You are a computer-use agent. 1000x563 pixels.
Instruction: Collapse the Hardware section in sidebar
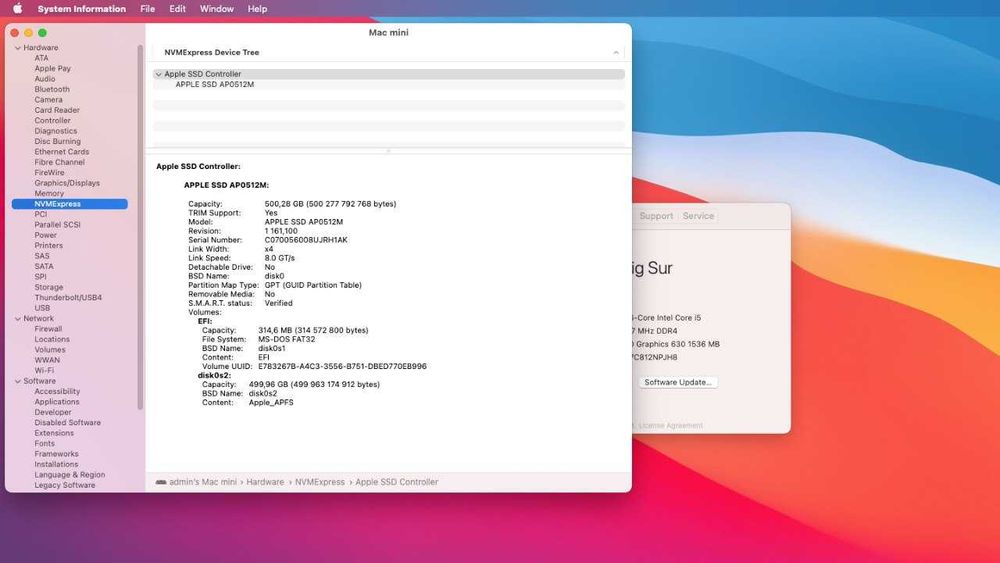pos(18,48)
